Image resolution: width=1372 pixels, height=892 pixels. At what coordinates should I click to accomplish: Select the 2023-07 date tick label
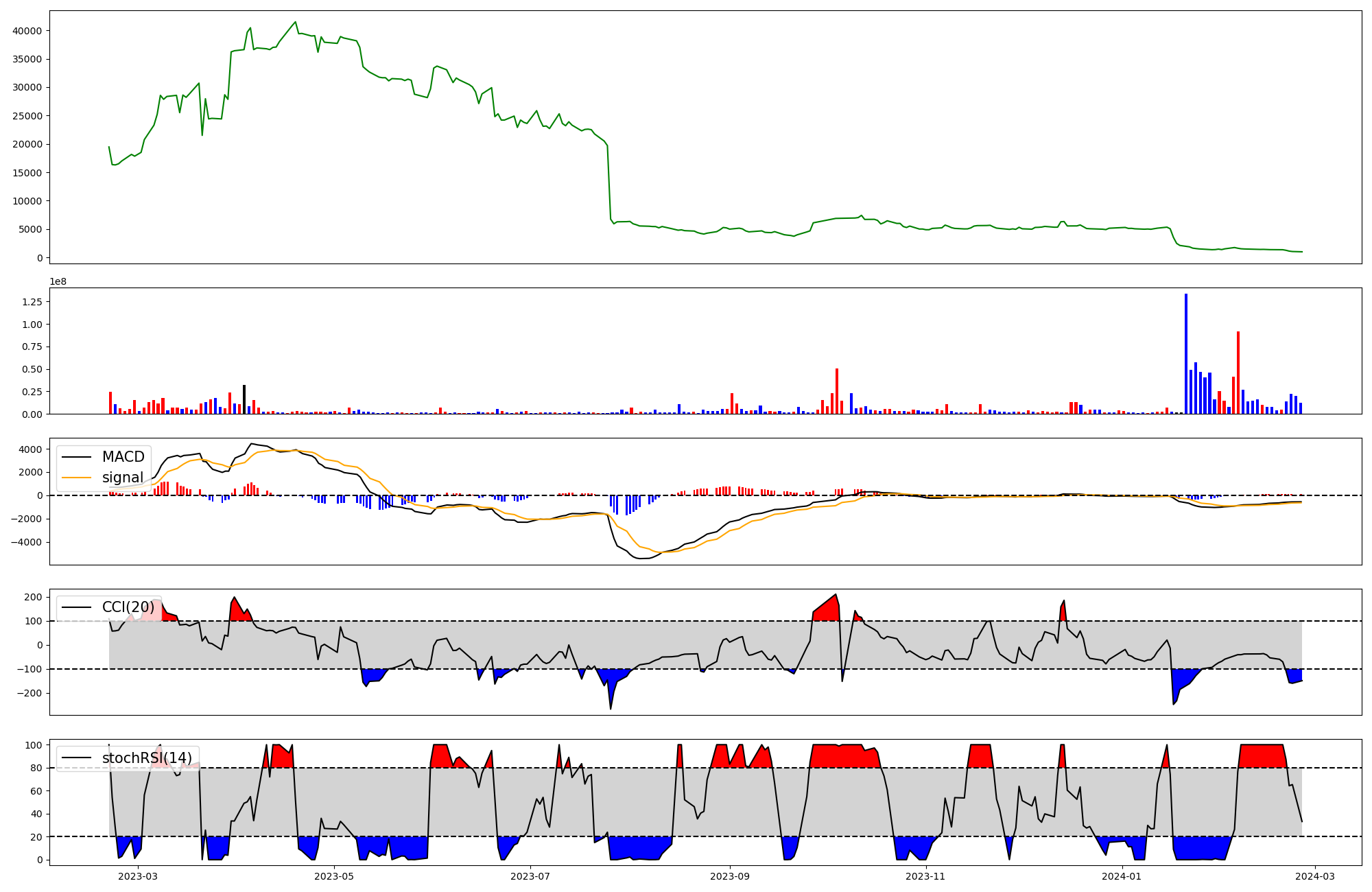530,876
